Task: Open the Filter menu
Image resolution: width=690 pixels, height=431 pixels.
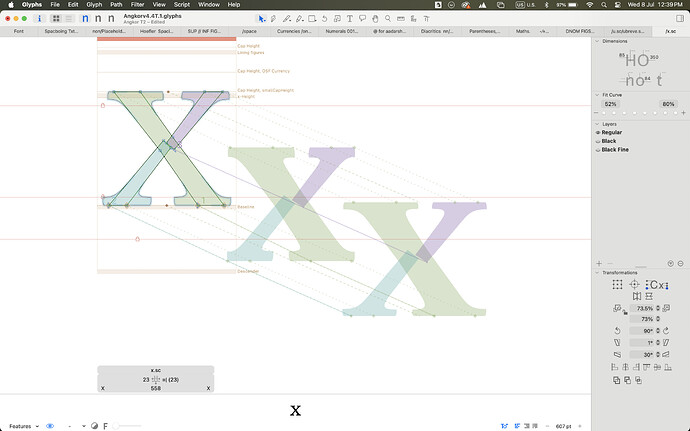Action: (137, 4)
